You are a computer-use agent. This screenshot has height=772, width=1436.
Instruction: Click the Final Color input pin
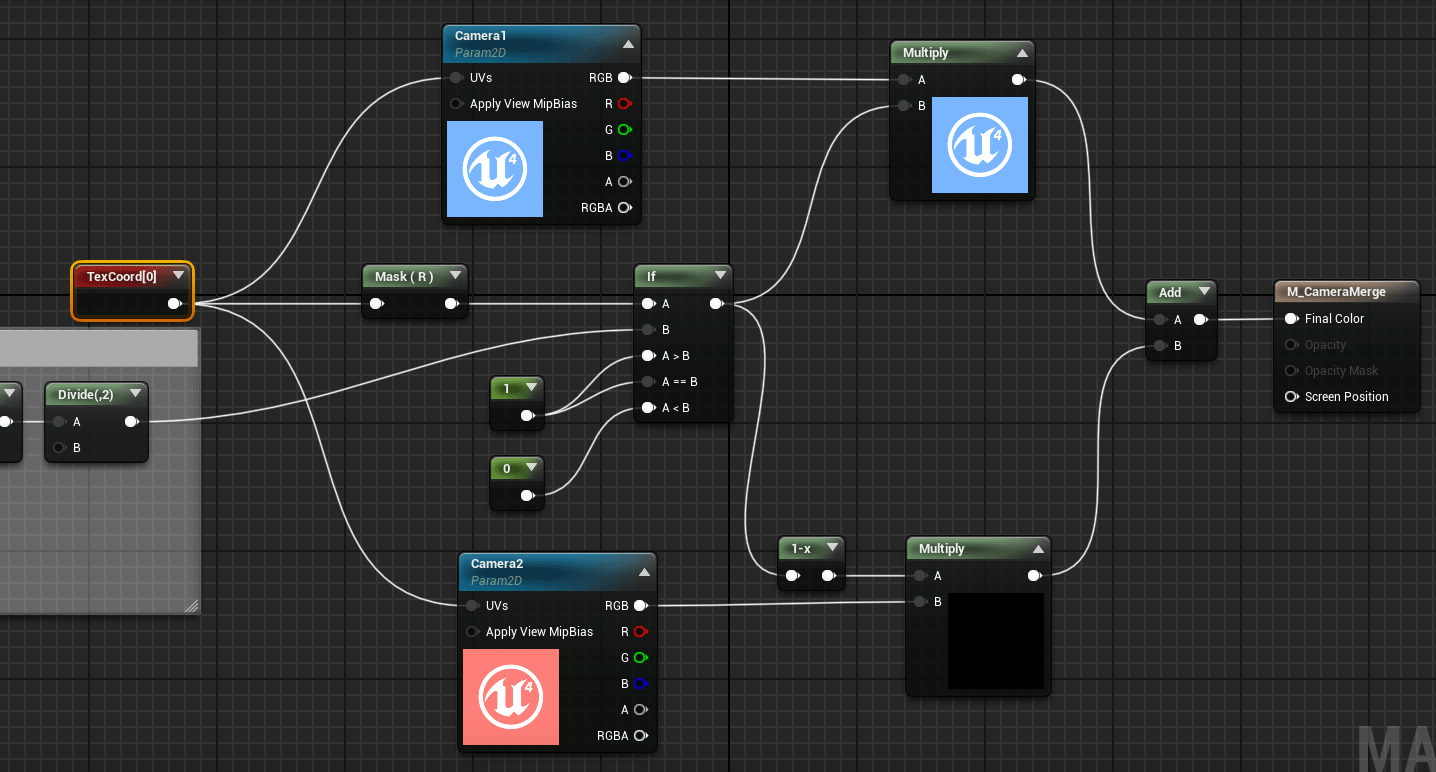tap(1292, 319)
